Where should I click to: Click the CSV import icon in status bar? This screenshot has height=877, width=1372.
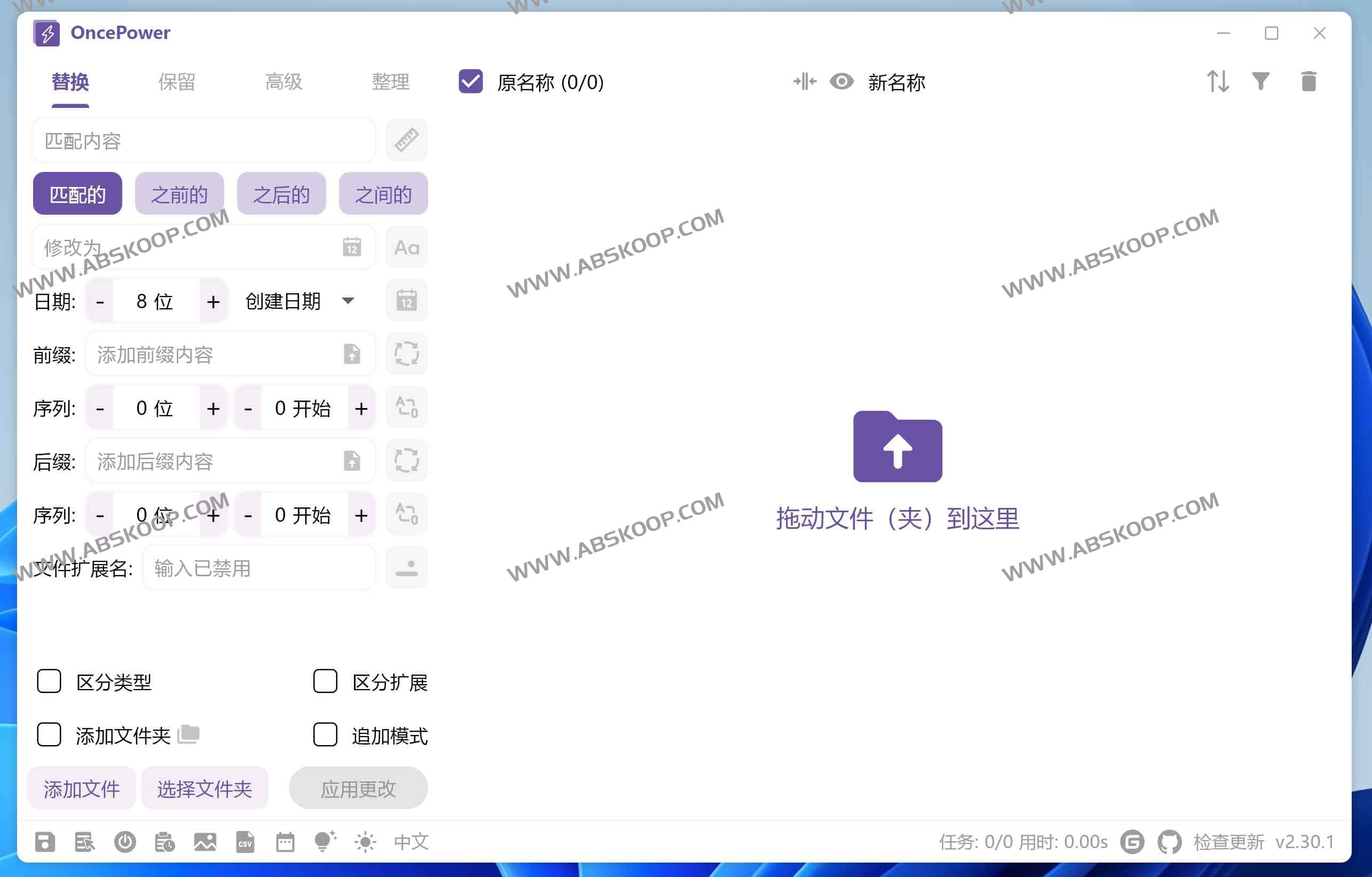click(246, 842)
